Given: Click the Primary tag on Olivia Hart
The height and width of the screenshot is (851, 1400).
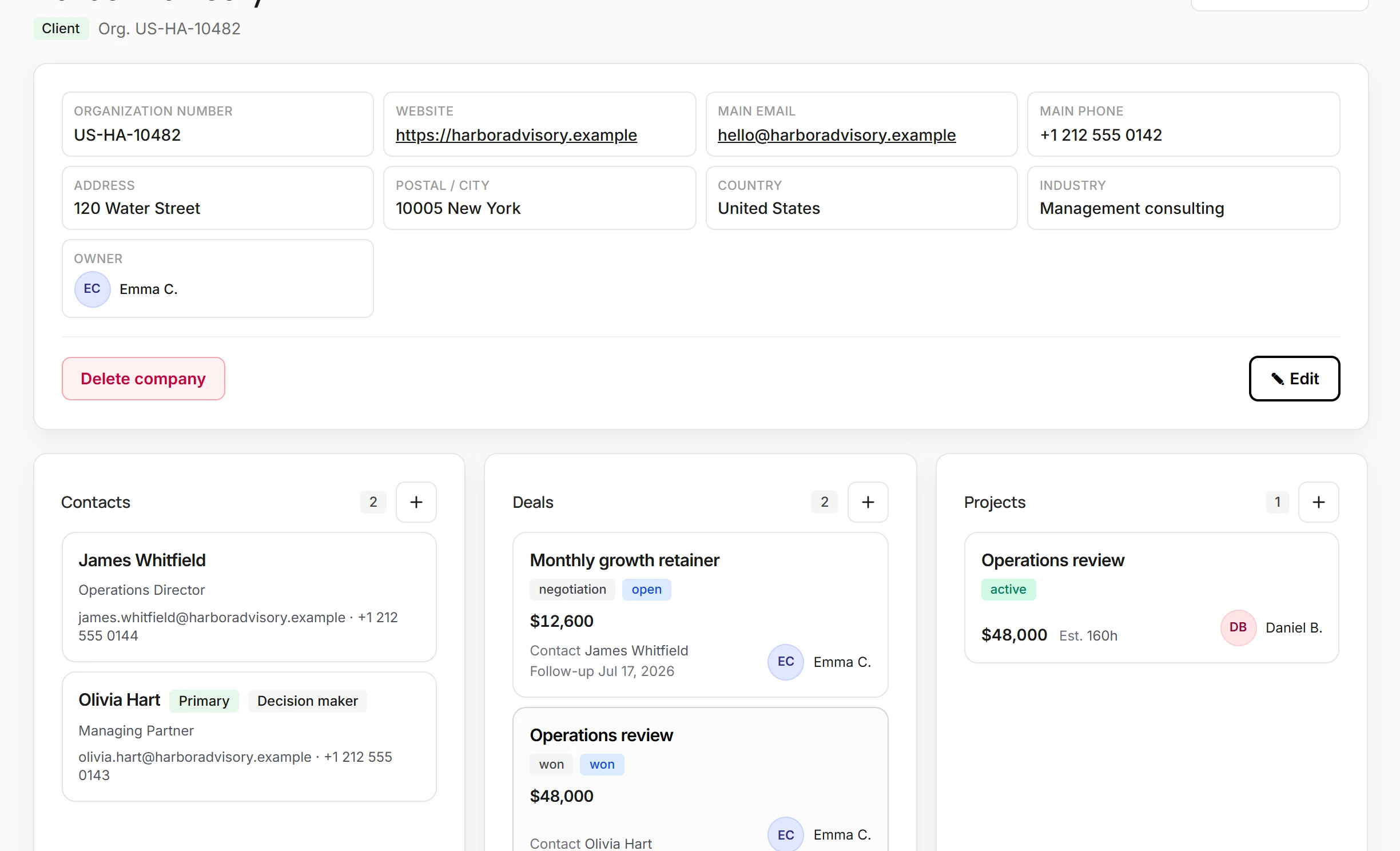Looking at the screenshot, I should 204,701.
